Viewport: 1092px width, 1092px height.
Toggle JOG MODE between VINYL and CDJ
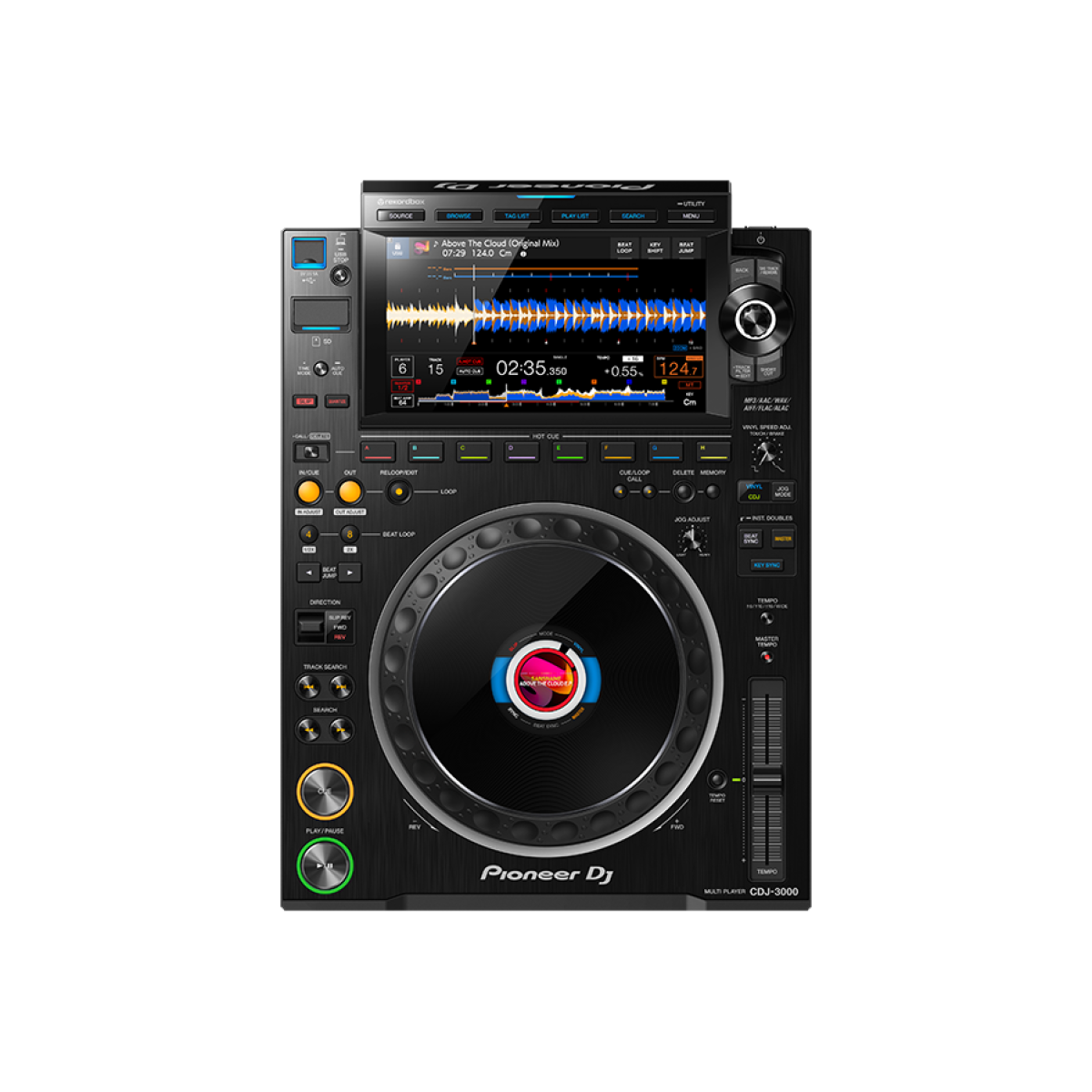point(783,491)
